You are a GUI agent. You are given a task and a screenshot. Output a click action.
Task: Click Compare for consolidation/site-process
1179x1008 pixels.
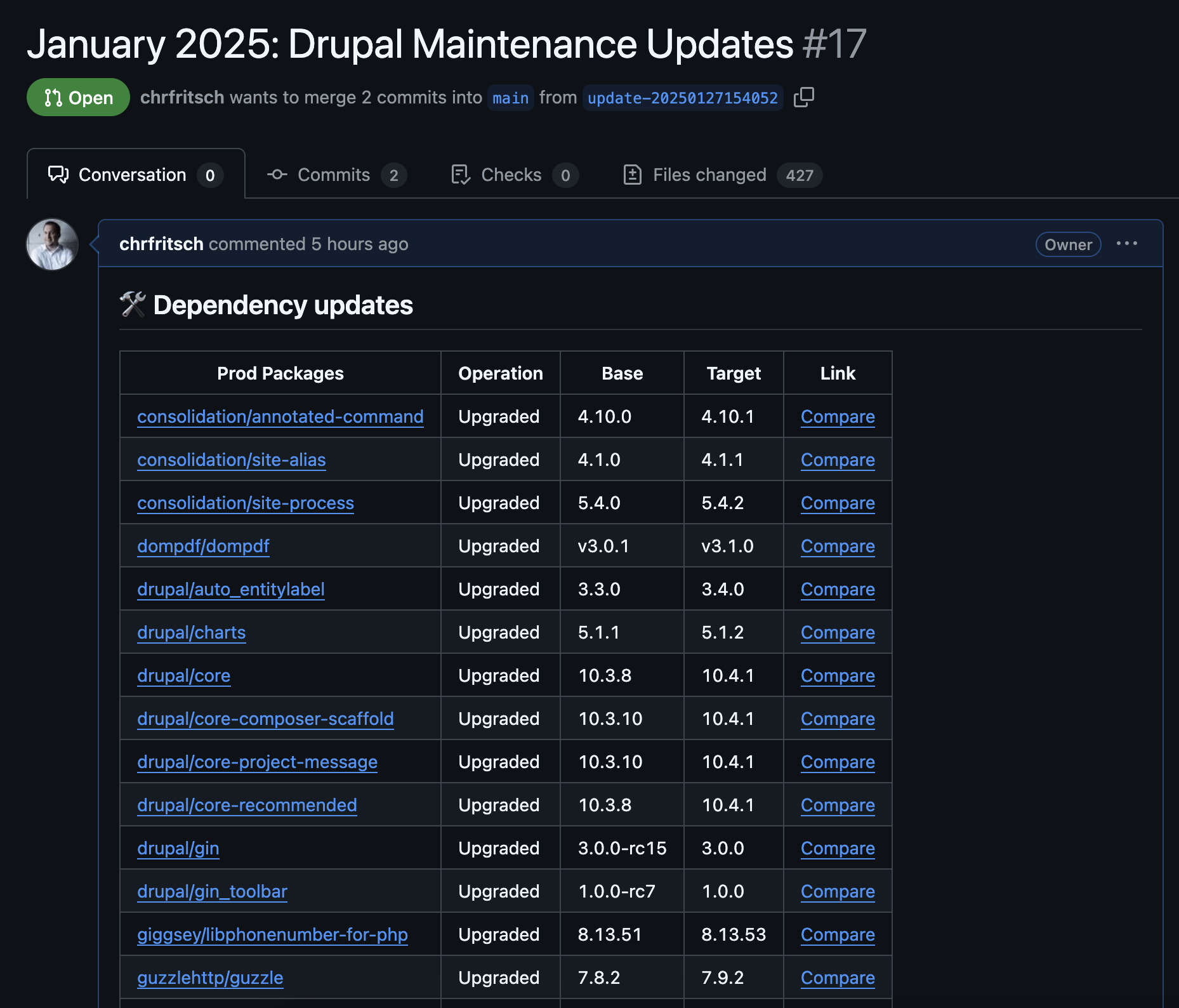(838, 503)
